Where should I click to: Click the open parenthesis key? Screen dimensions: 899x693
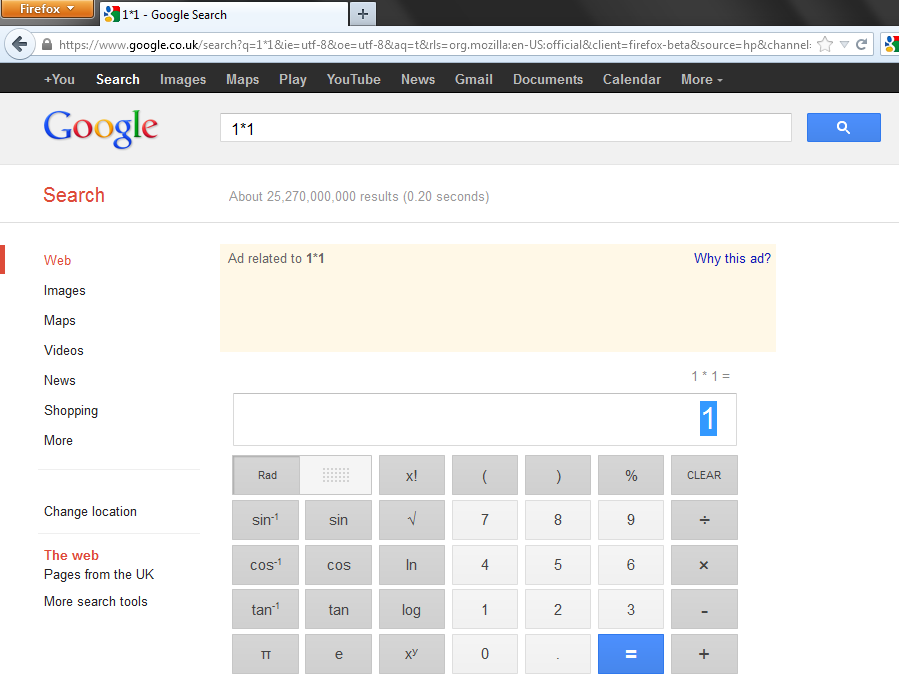[484, 475]
